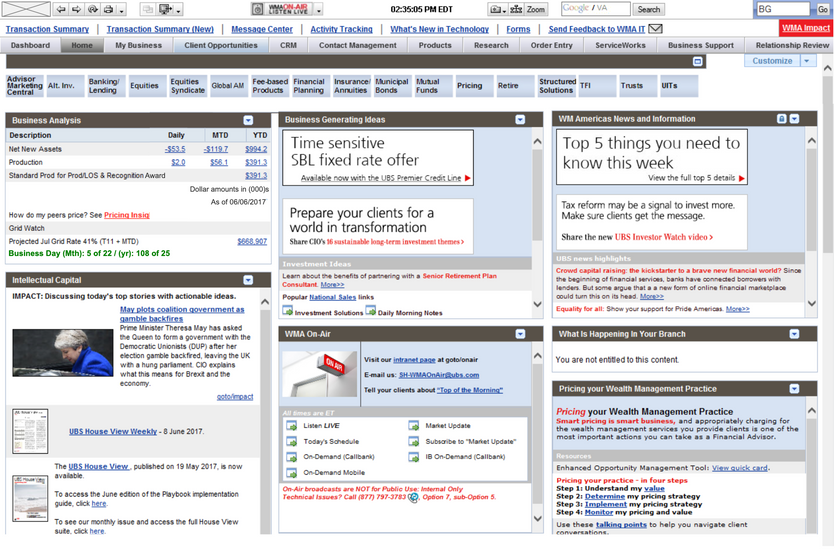Click the Listen LIVE icon
The width and height of the screenshot is (835, 550).
coord(292,425)
